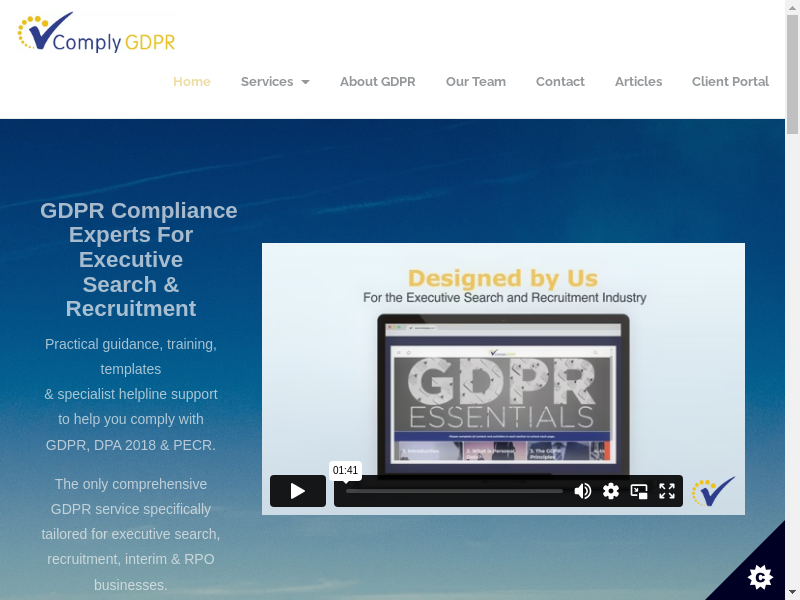Mute the video volume speaker icon
The image size is (800, 600).
point(583,491)
